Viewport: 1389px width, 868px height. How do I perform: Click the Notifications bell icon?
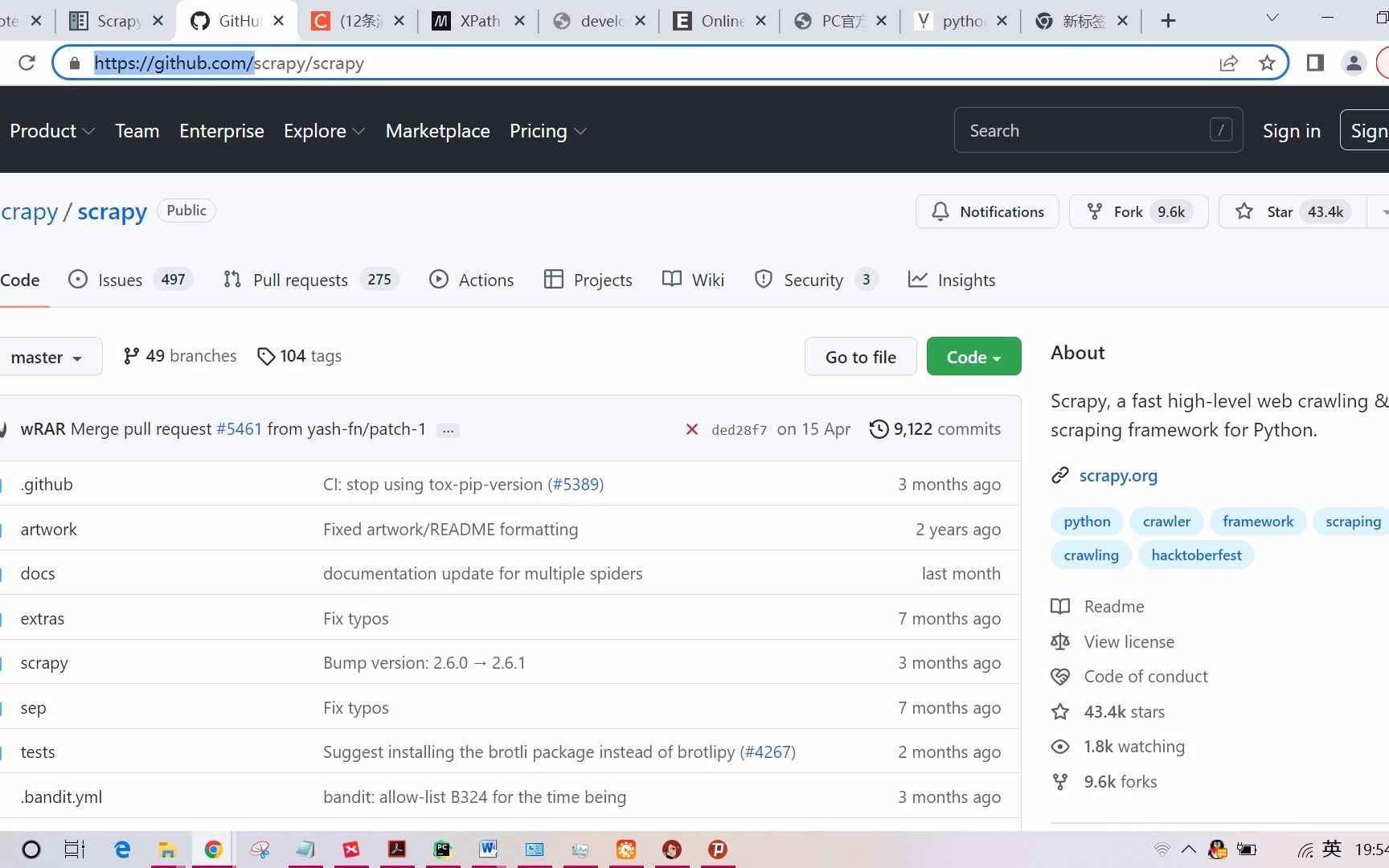tap(940, 211)
